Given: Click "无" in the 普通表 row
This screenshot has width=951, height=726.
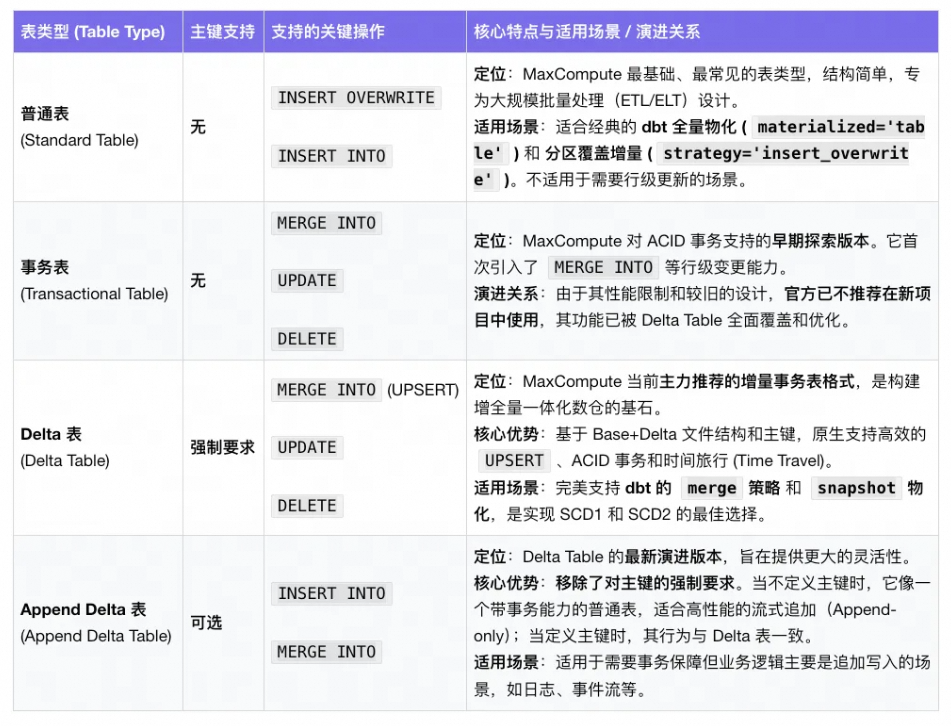Looking at the screenshot, I should coord(198,127).
